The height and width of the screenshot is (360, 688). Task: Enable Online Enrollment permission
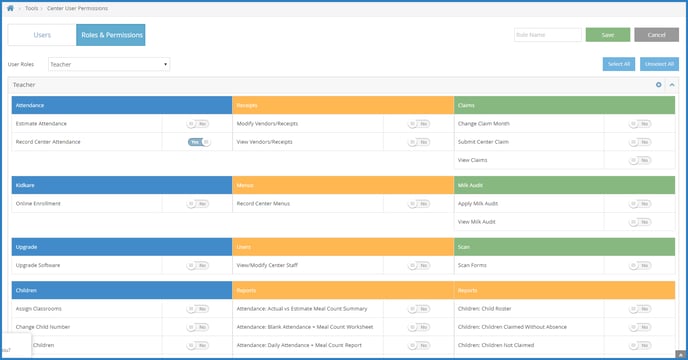[x=198, y=204]
